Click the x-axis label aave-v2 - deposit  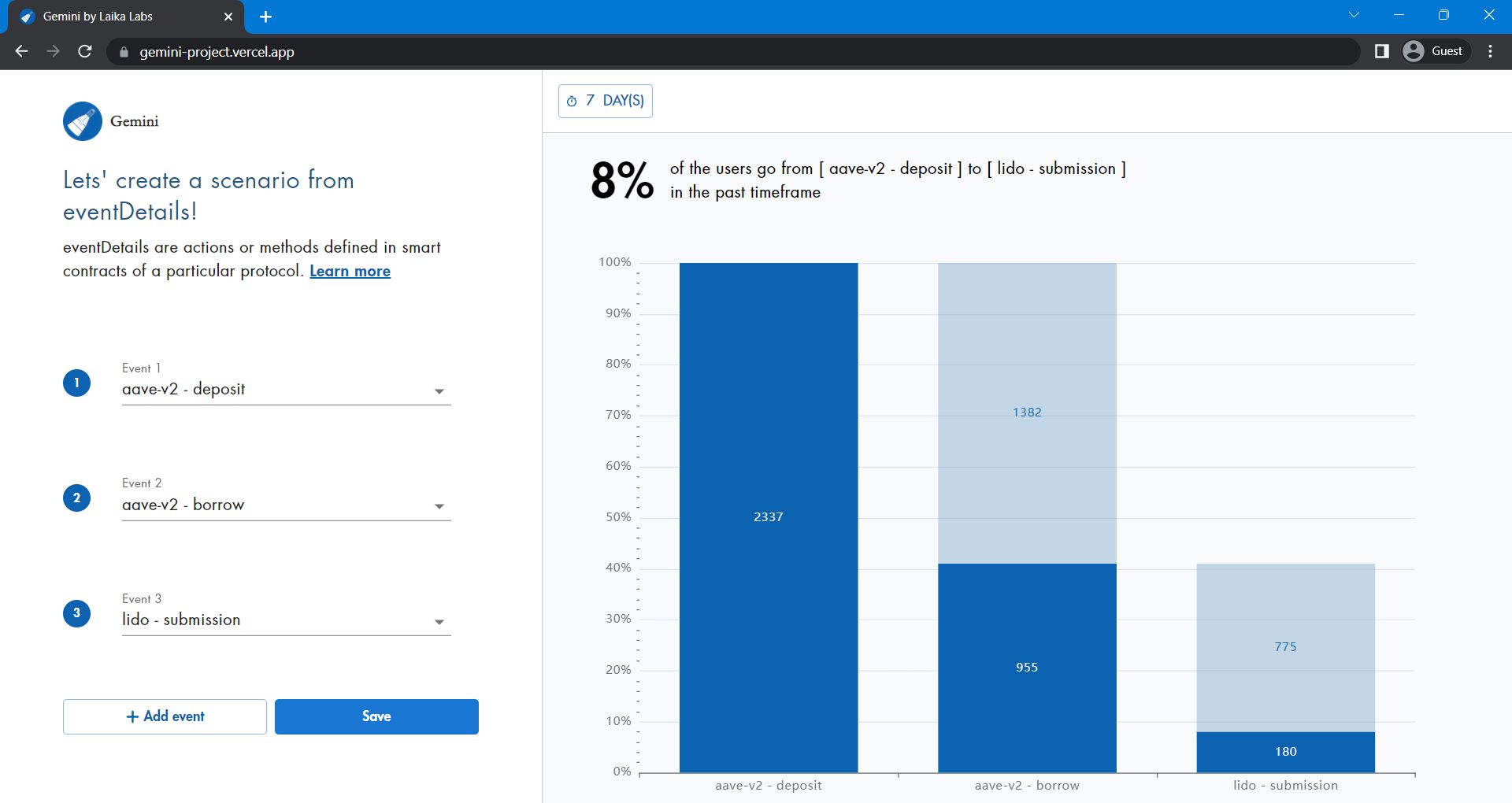pyautogui.click(x=769, y=786)
